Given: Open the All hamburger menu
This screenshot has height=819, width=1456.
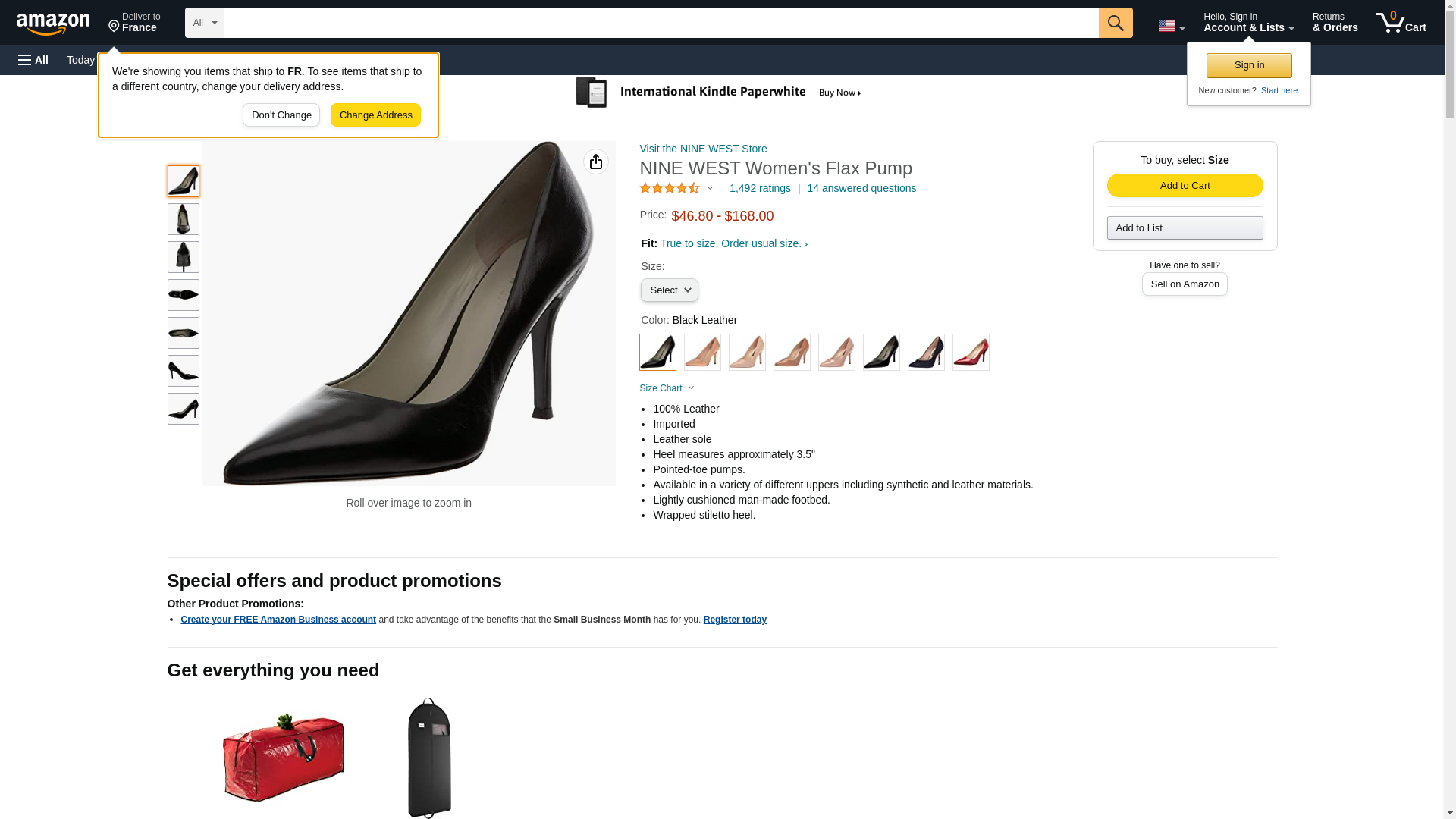Looking at the screenshot, I should [x=33, y=60].
